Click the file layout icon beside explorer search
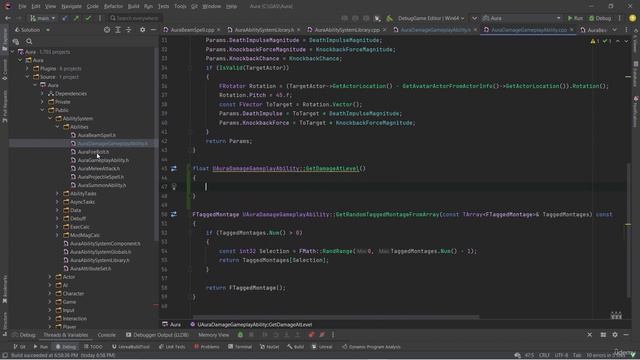 coord(16,41)
